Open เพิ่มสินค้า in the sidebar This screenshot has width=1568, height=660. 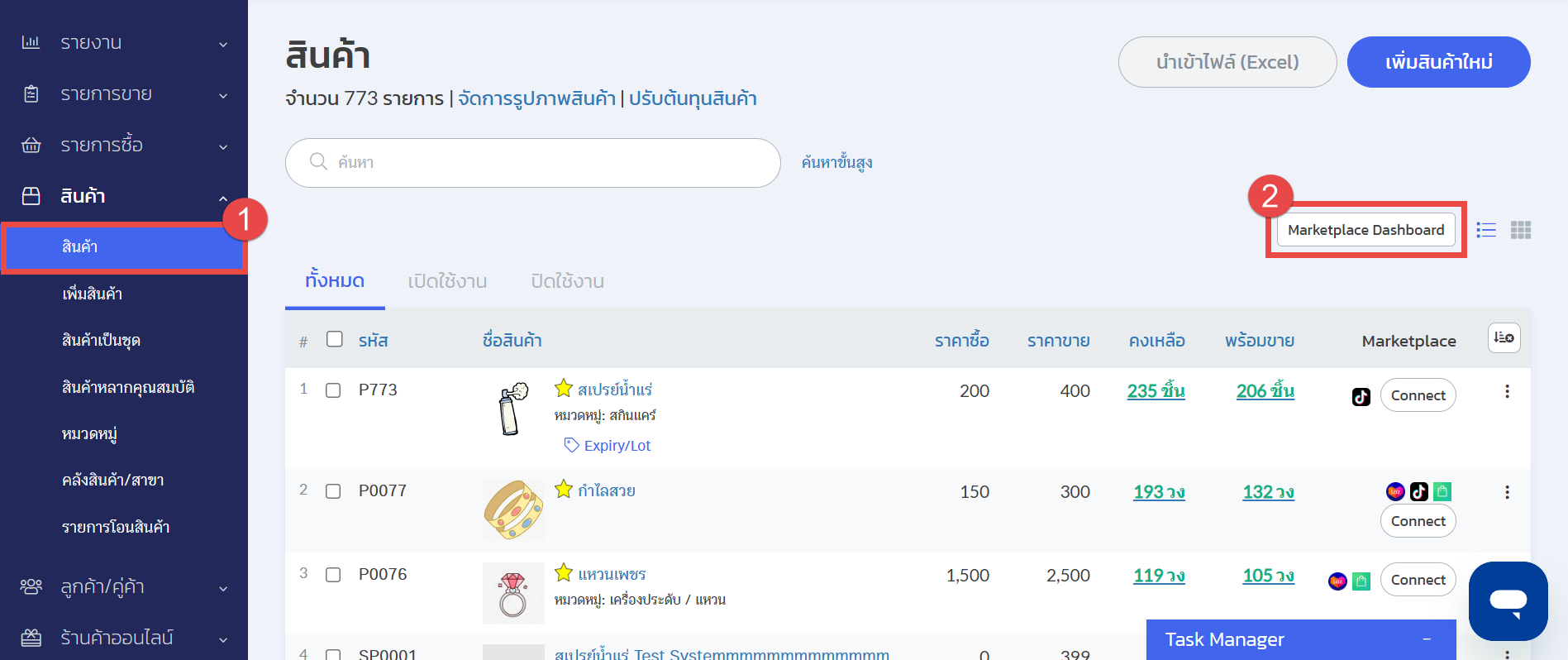coord(93,294)
